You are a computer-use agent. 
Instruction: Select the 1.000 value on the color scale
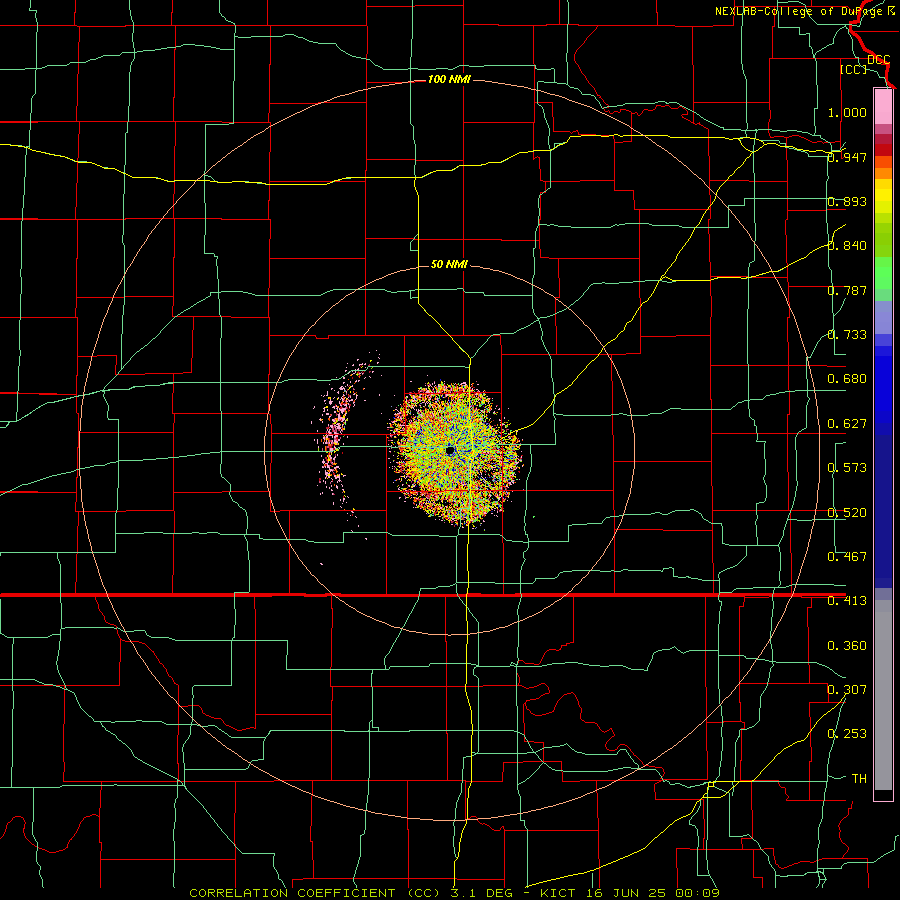tap(847, 112)
